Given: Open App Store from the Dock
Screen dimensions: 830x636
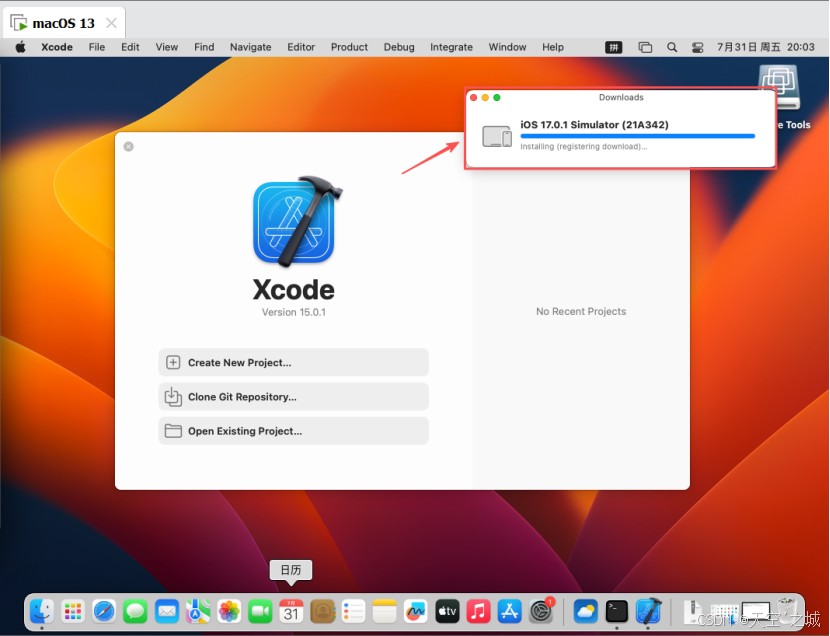Looking at the screenshot, I should pos(510,612).
